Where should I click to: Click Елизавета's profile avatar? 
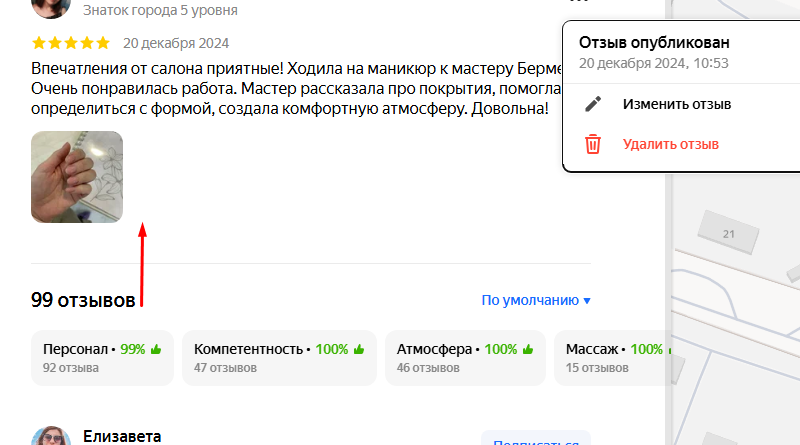[x=51, y=438]
